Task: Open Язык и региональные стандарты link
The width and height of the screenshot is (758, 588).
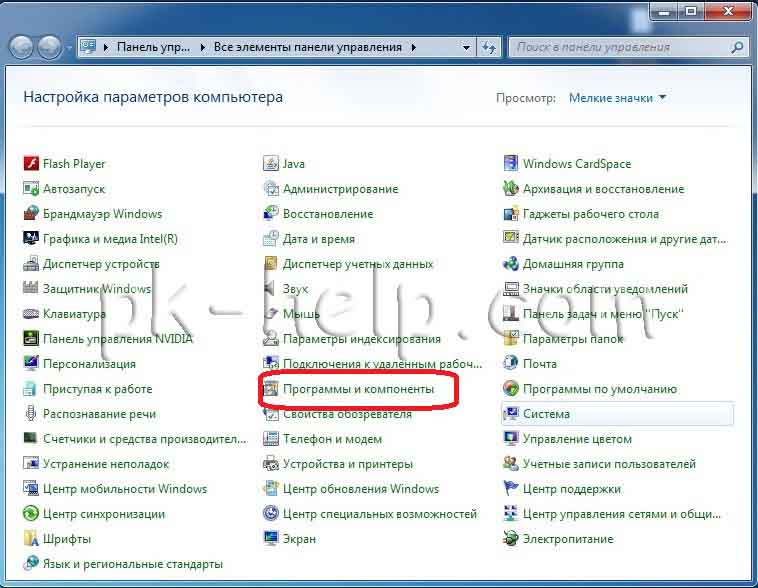Action: pyautogui.click(x=132, y=564)
